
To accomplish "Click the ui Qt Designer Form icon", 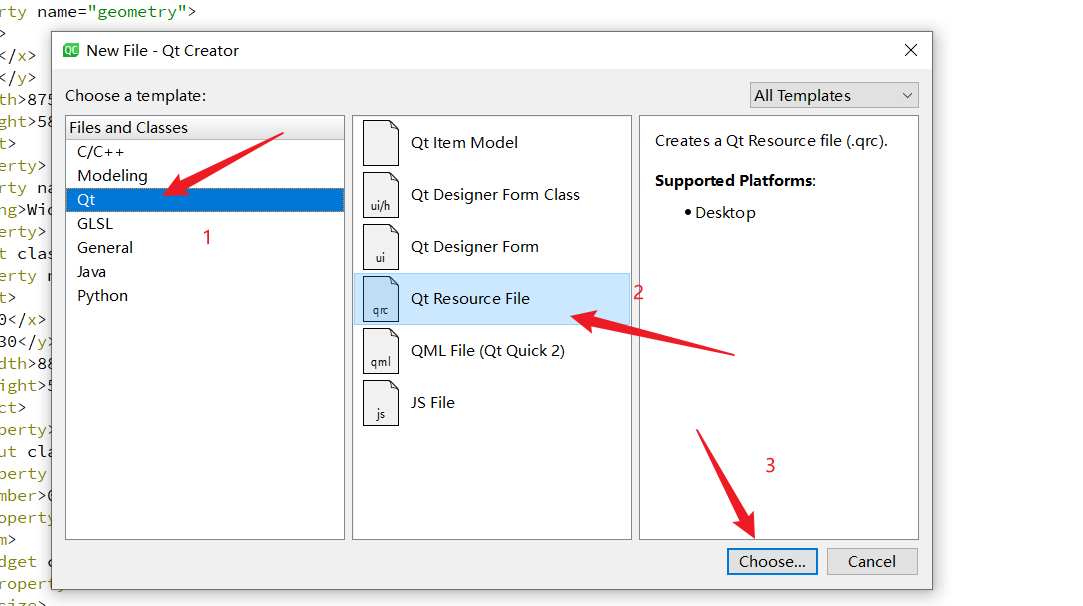I will pos(381,247).
